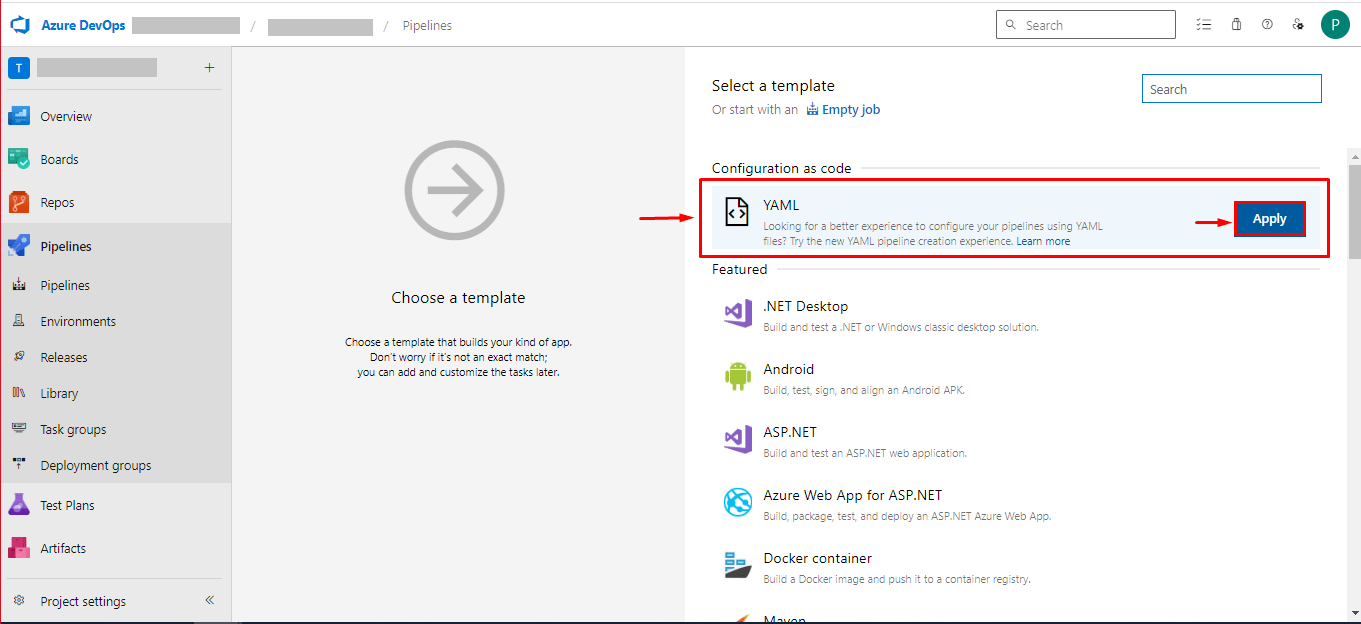1361x624 pixels.
Task: Start with an Empty job link
Action: (x=851, y=110)
